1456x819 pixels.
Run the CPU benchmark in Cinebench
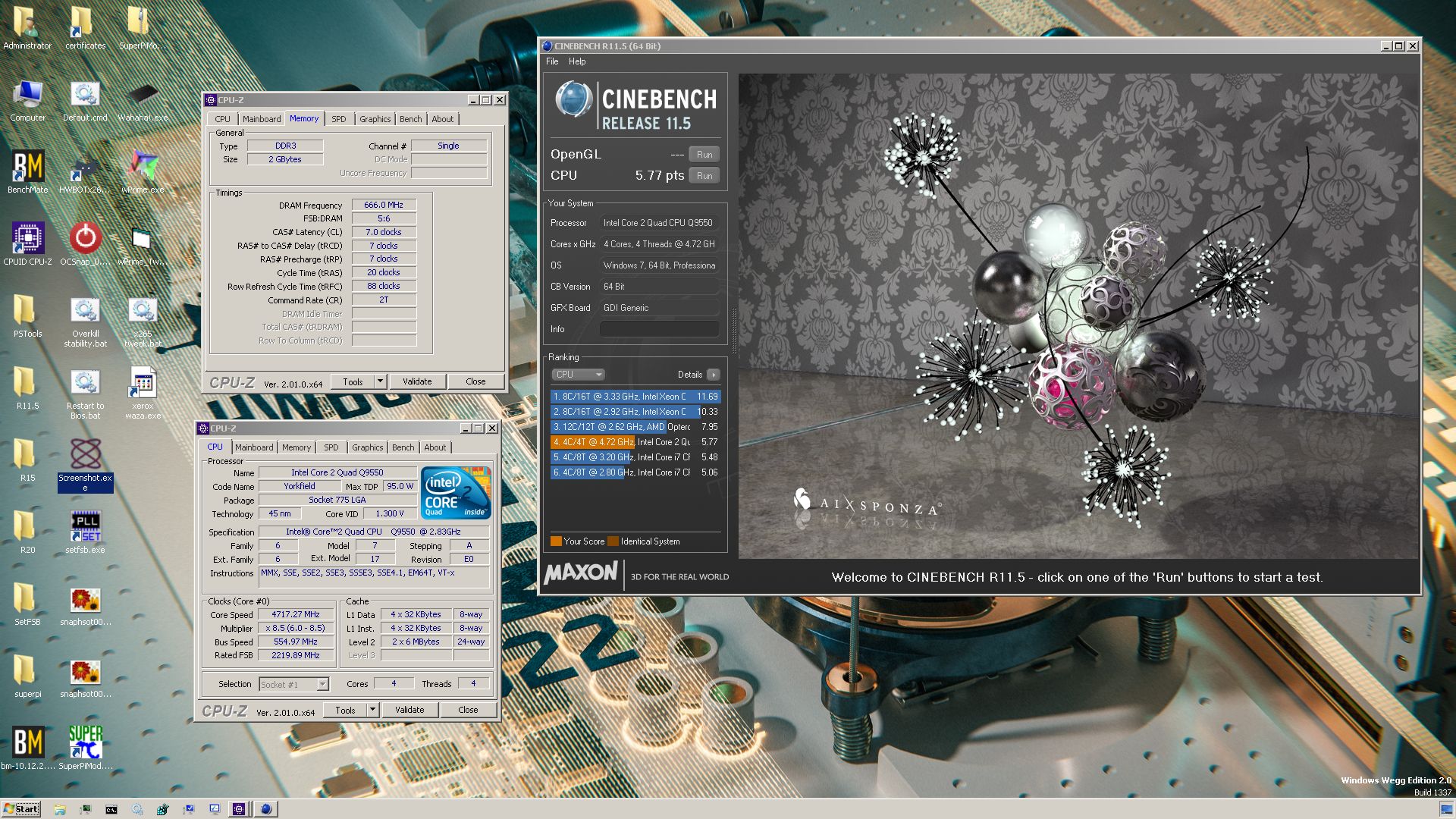[x=704, y=176]
